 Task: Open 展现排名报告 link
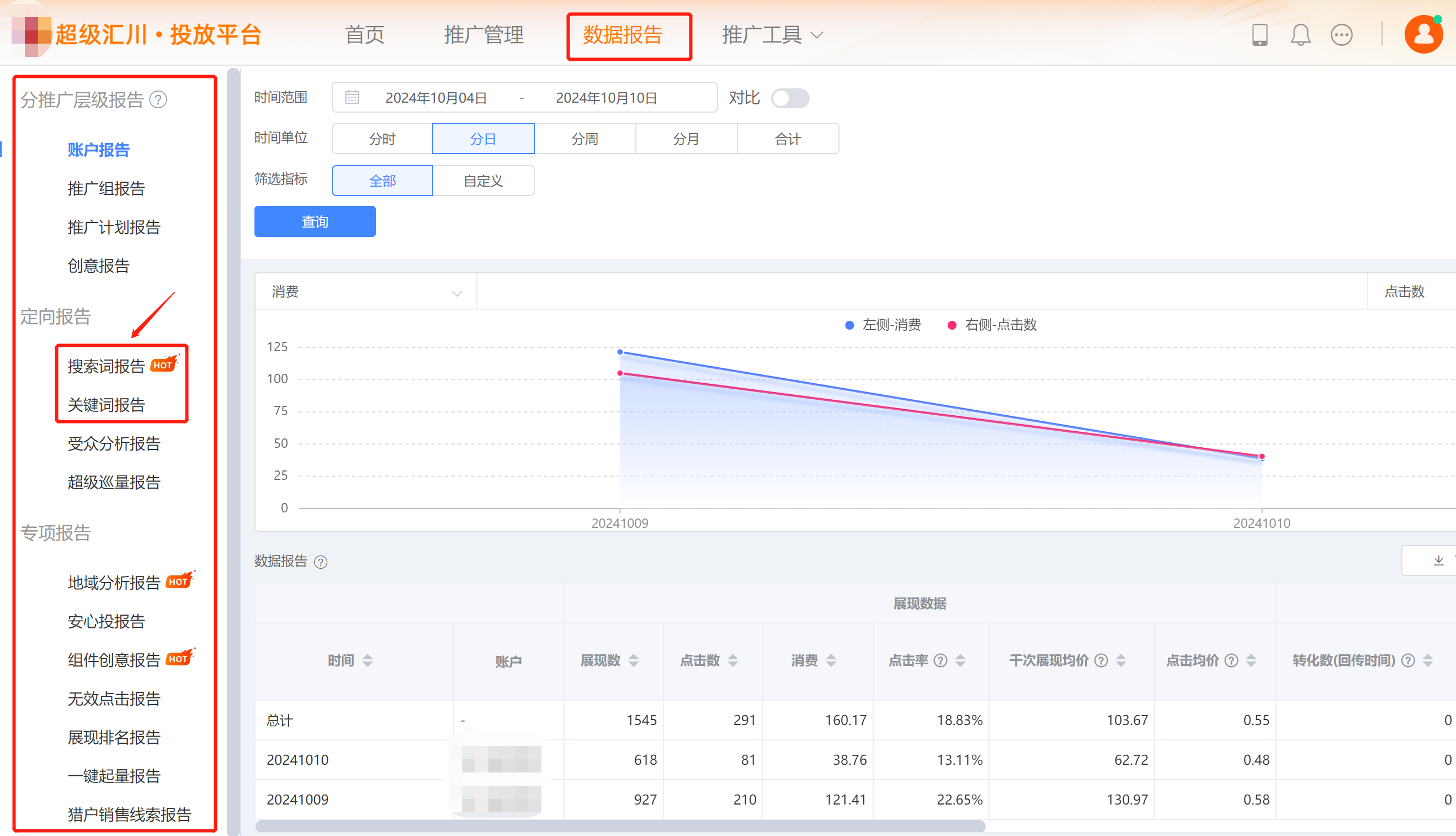point(114,737)
